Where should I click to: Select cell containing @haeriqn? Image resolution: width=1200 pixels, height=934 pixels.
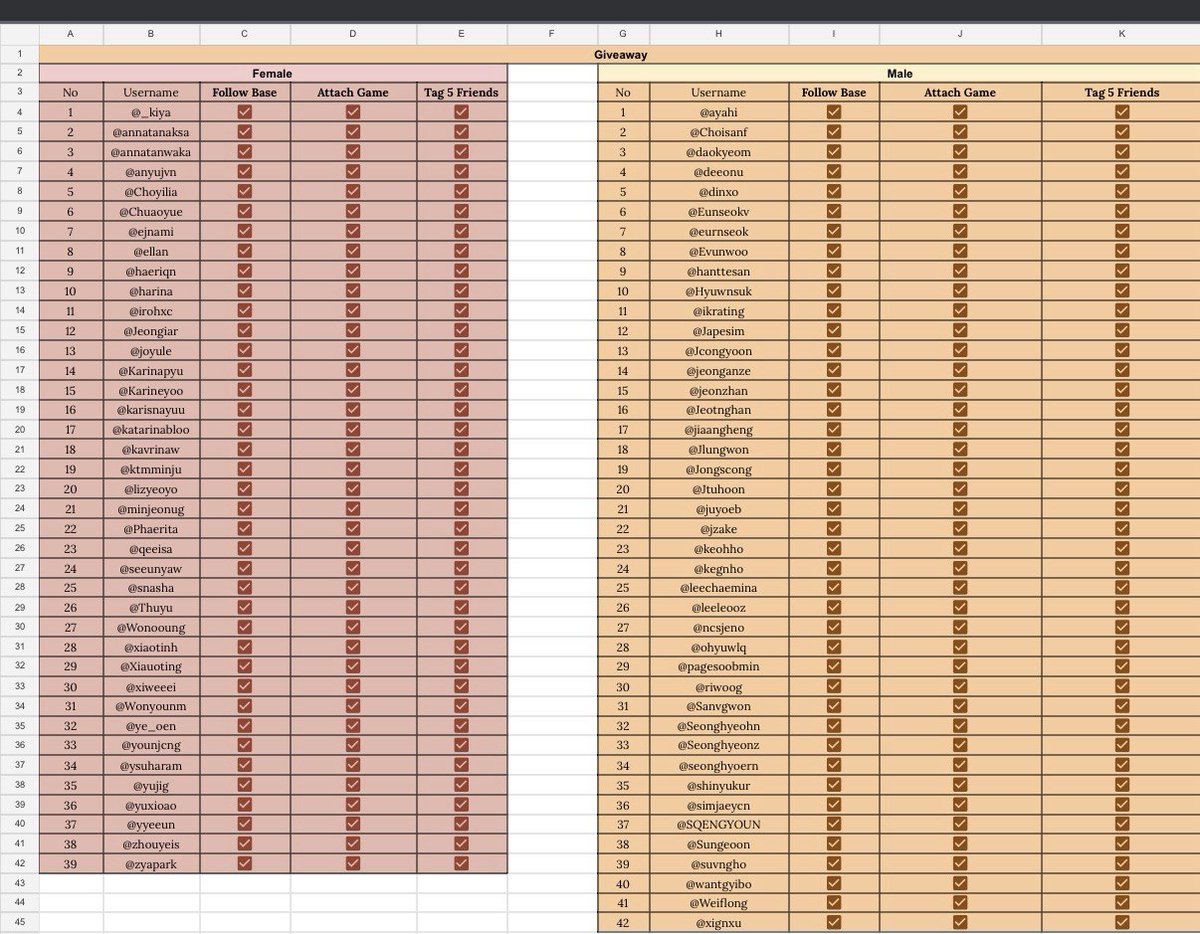151,270
